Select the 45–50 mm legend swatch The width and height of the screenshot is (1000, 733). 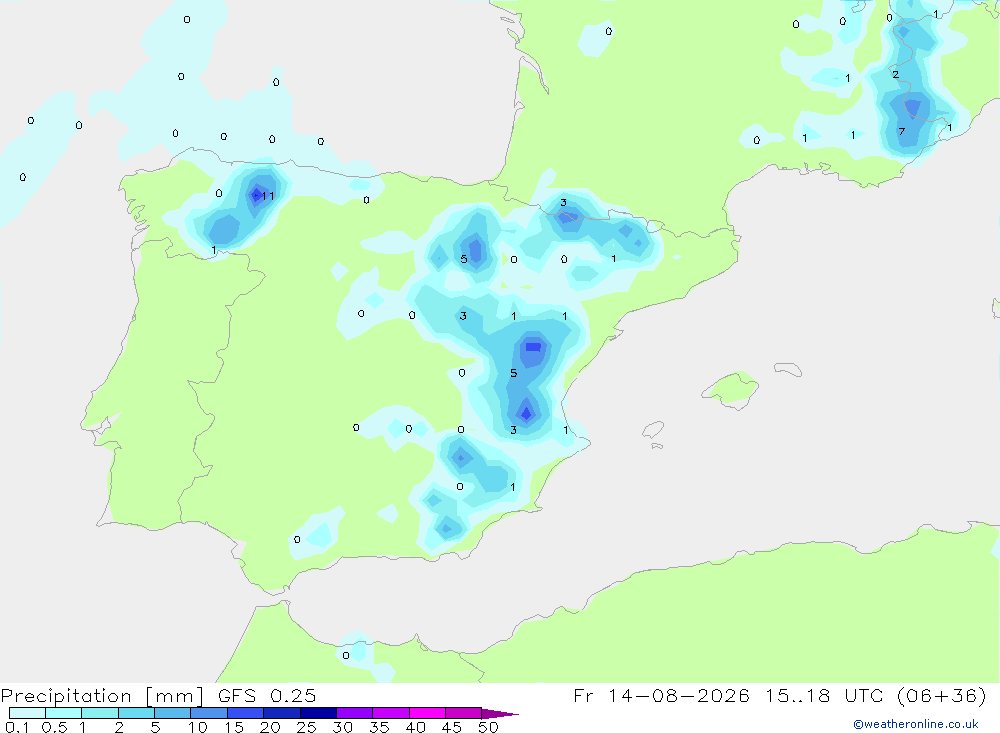[x=463, y=713]
